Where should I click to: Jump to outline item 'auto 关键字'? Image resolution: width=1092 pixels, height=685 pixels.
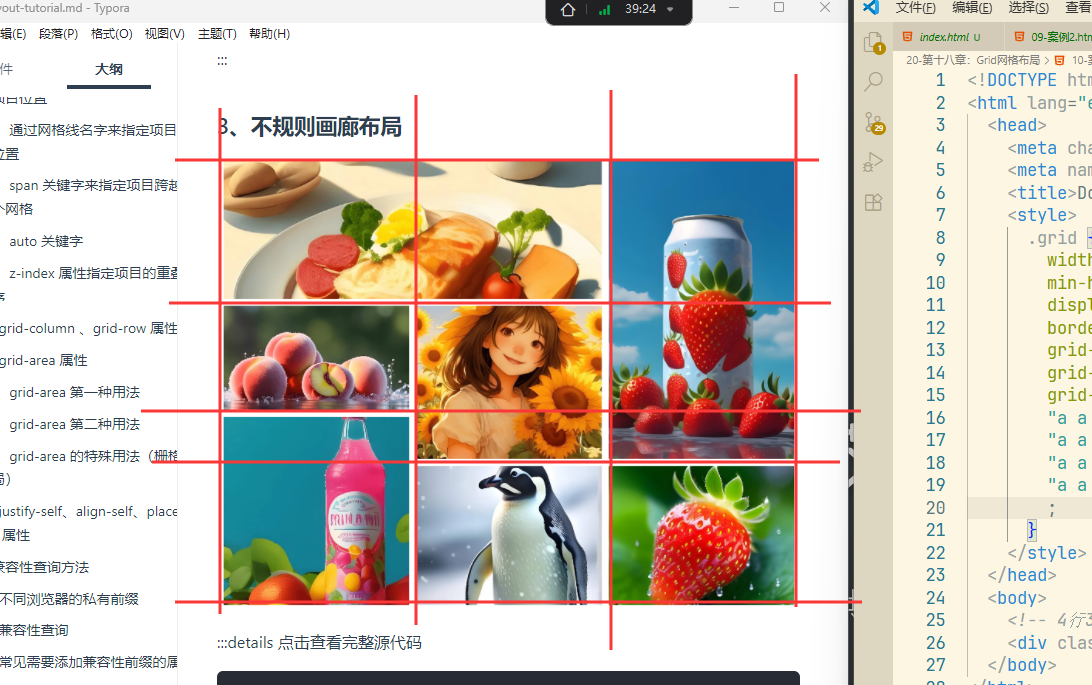click(x=46, y=241)
